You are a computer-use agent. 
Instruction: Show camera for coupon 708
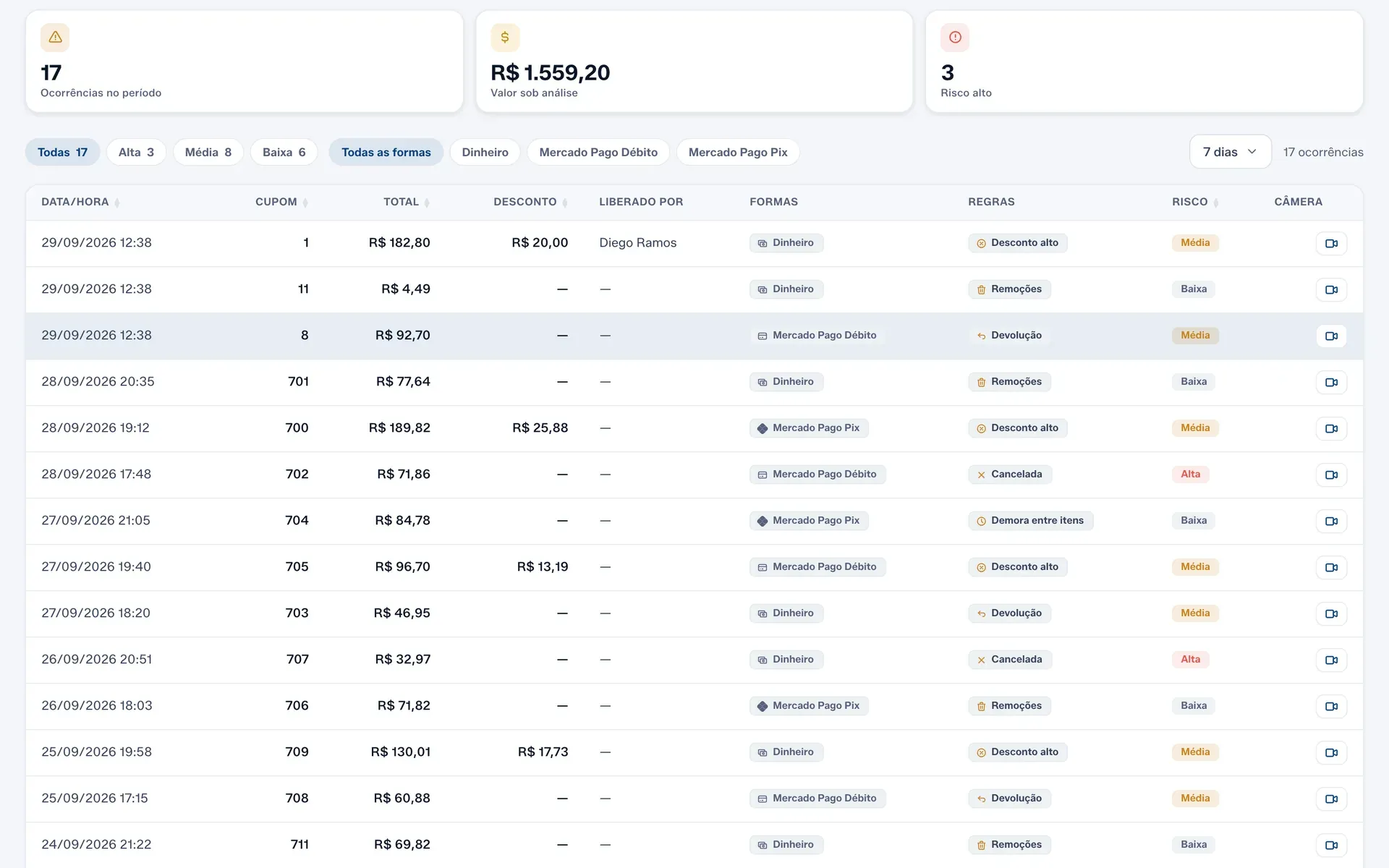pos(1331,799)
